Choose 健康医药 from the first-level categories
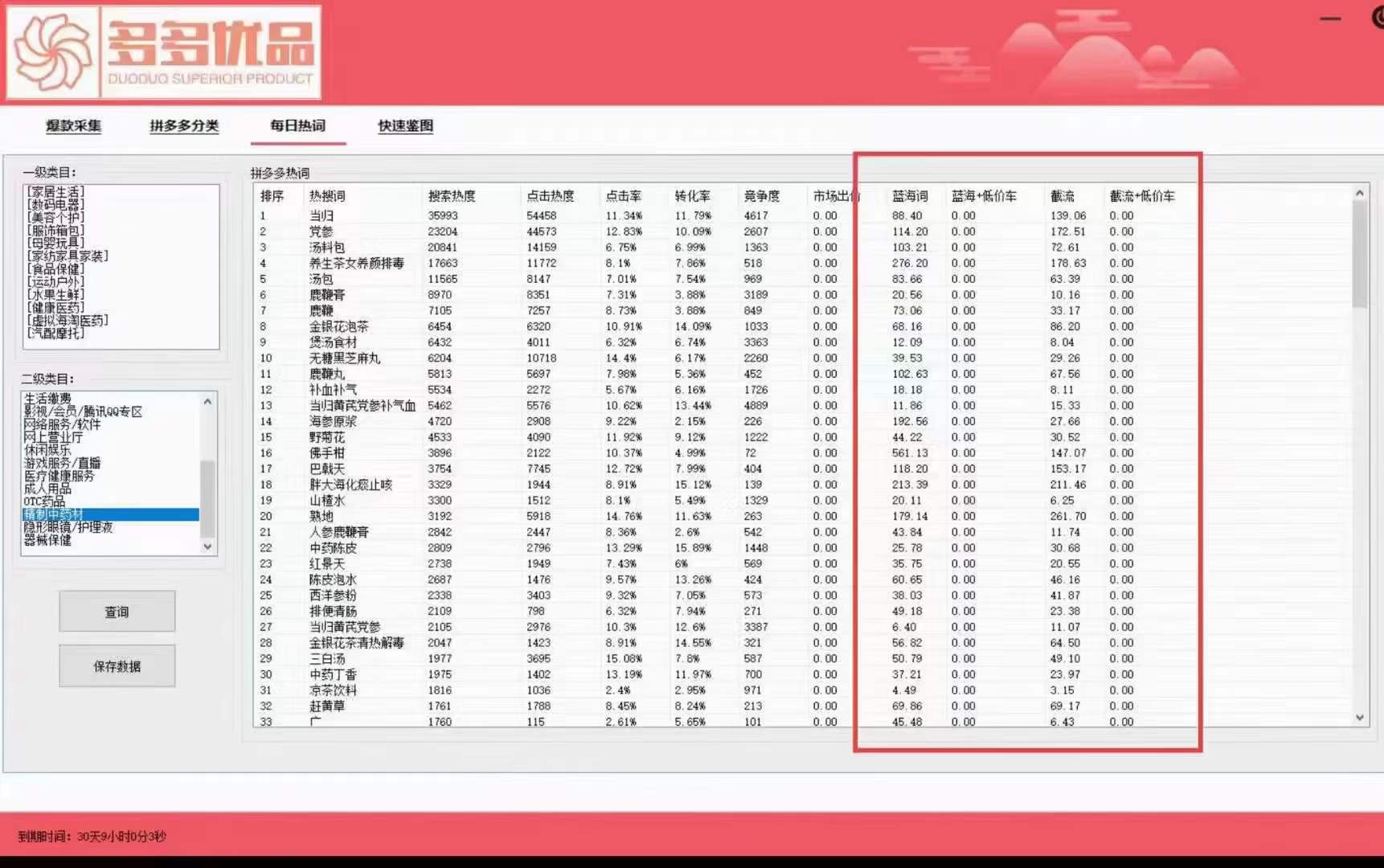Viewport: 1384px width, 868px height. tap(55, 308)
